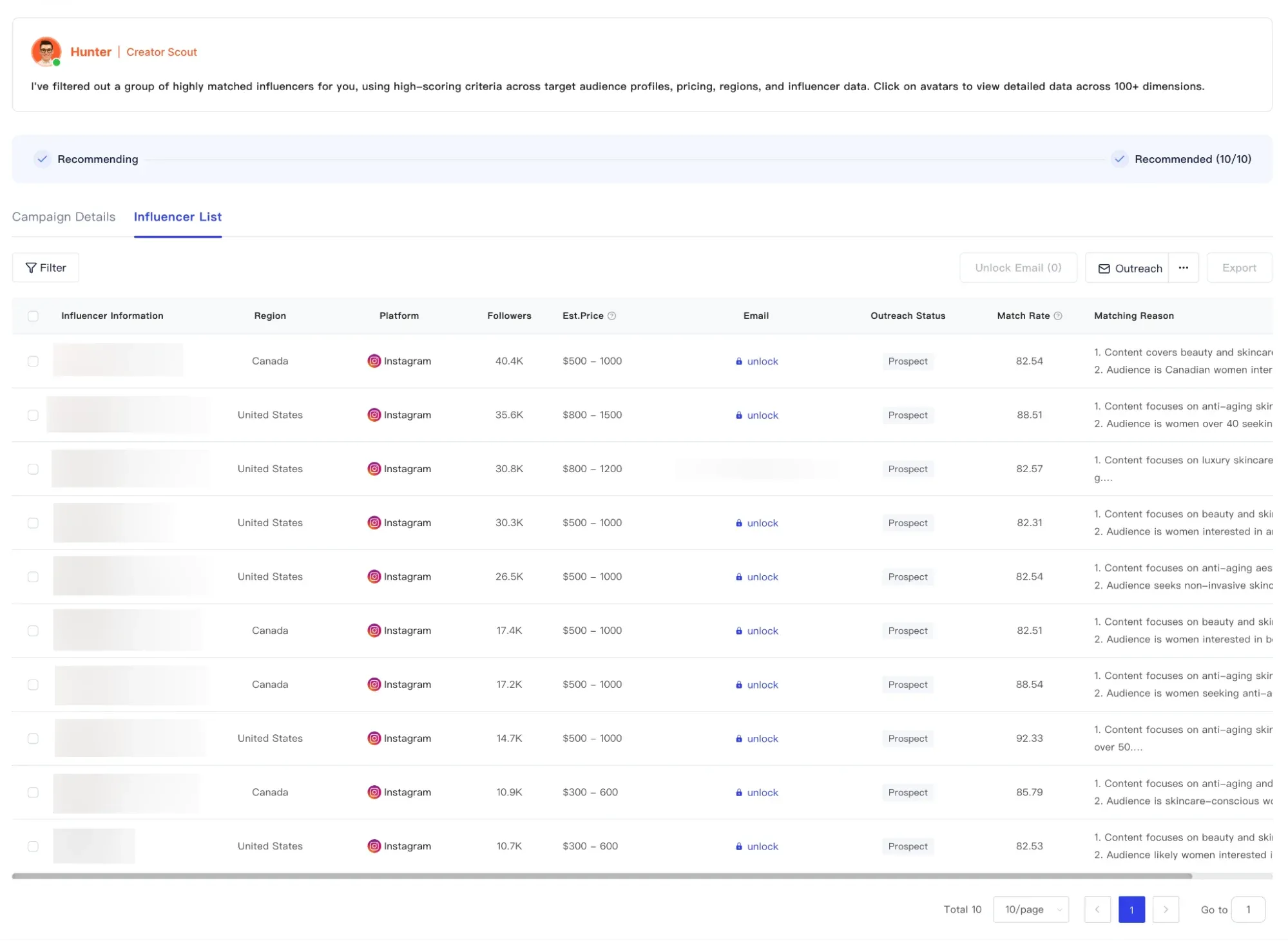The width and height of the screenshot is (1288, 941).
Task: Click unlock link in the 10.9K followers row
Action: click(x=762, y=793)
